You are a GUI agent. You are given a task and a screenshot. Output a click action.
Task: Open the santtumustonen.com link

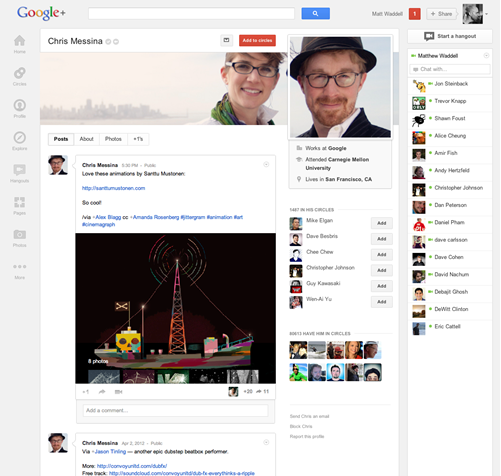click(113, 188)
